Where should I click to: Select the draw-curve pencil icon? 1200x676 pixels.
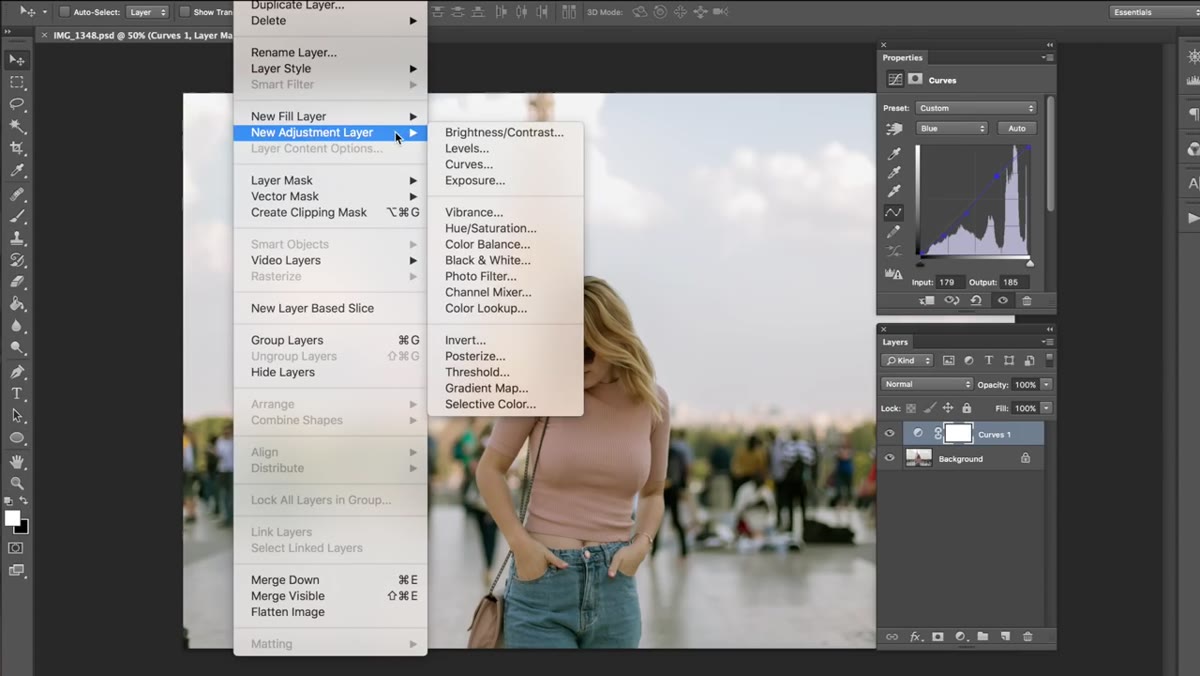[x=894, y=232]
